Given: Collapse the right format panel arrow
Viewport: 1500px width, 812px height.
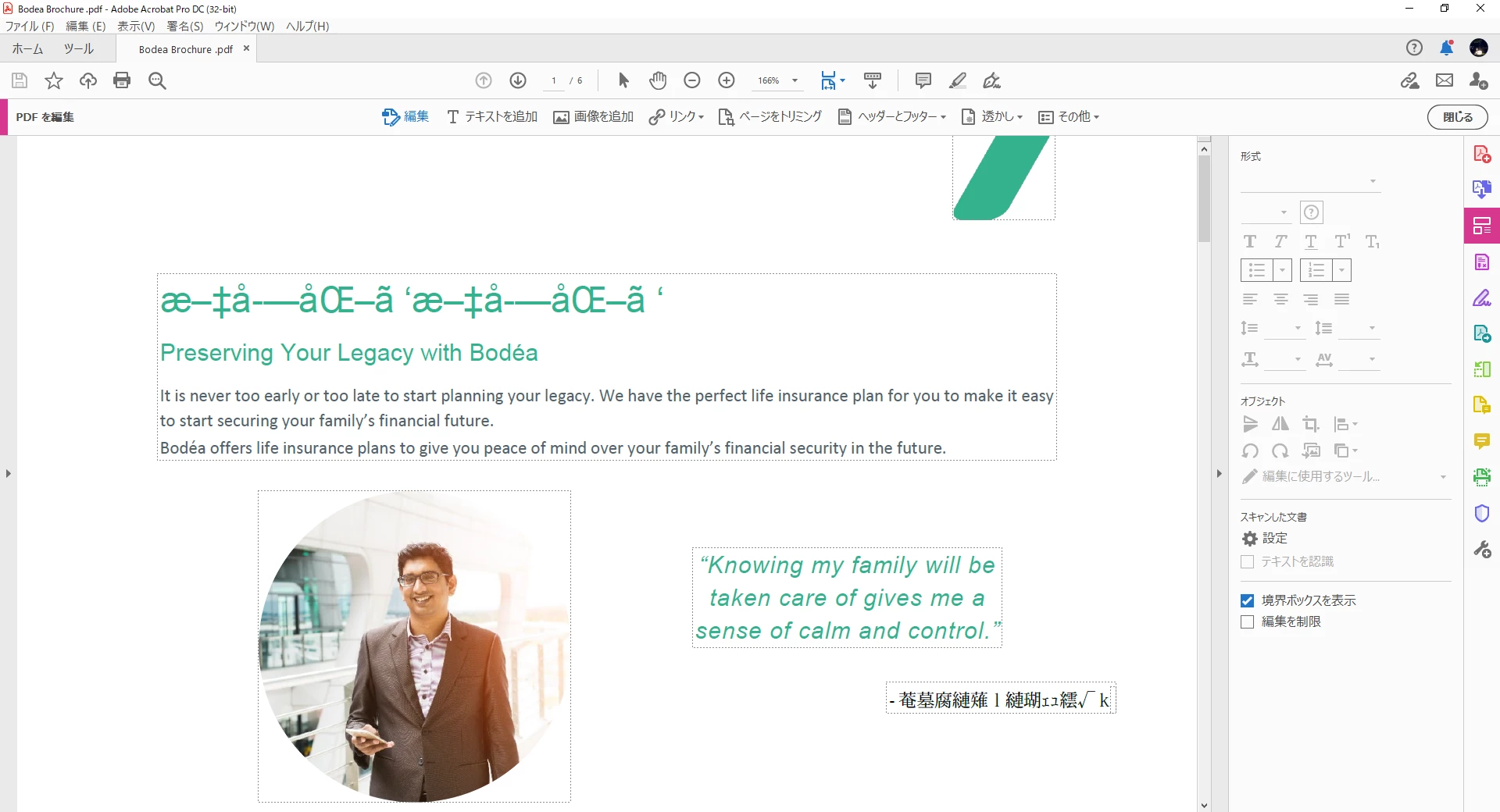Looking at the screenshot, I should (1219, 473).
